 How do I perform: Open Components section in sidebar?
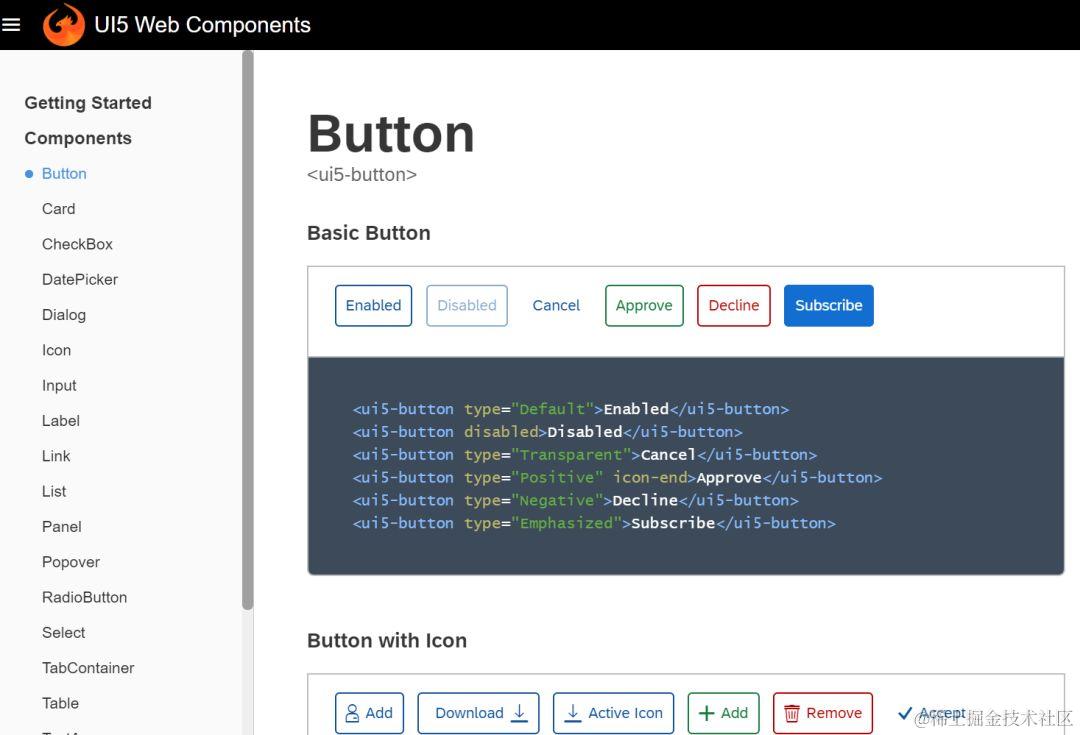coord(78,138)
